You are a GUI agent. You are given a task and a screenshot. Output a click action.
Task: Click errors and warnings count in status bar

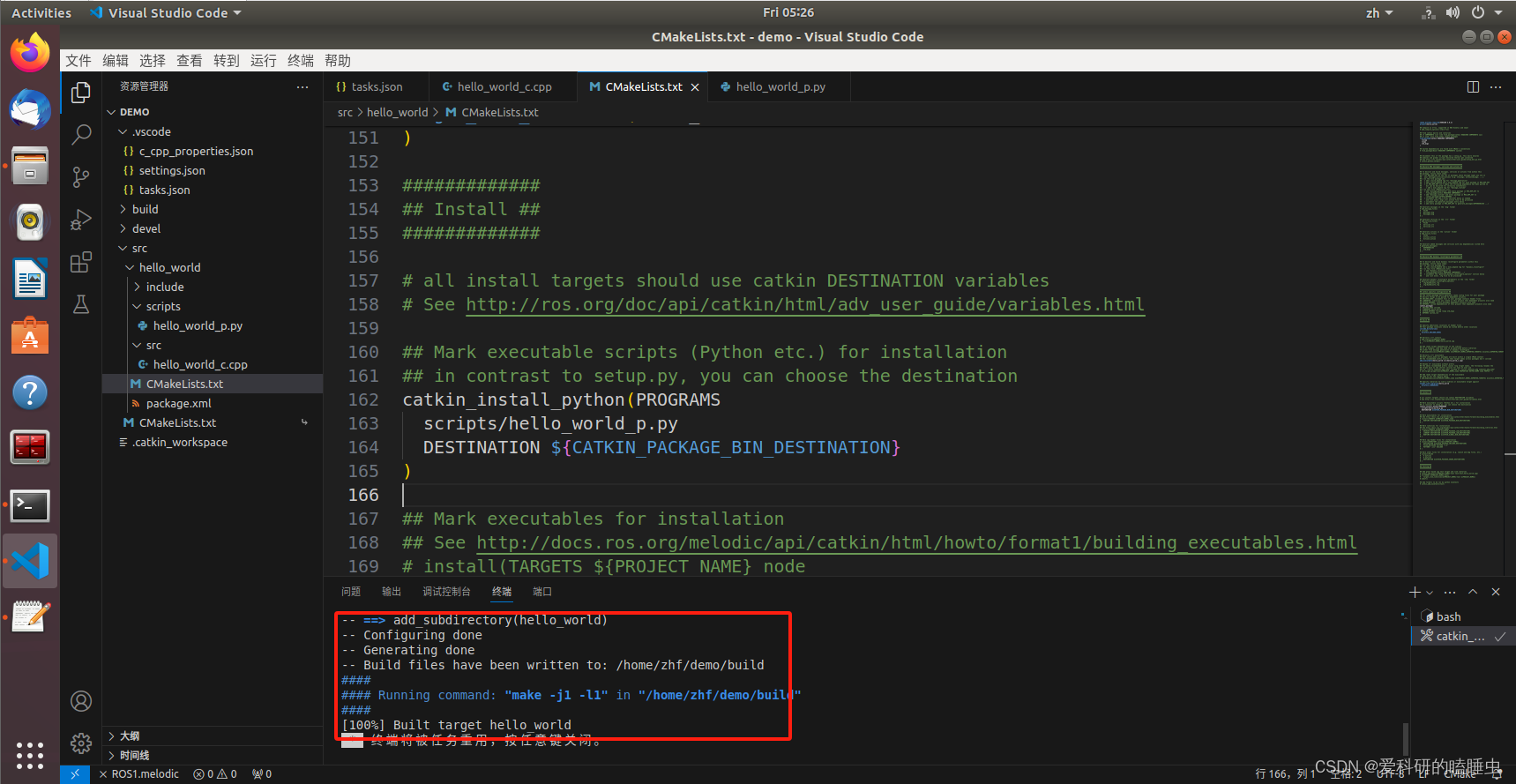click(215, 773)
